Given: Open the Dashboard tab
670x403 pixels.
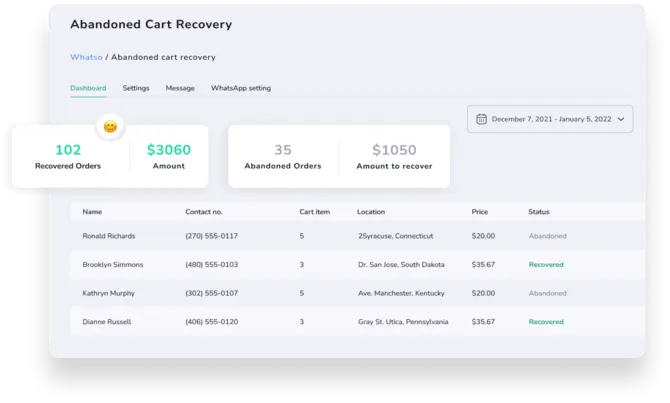Looking at the screenshot, I should (x=88, y=88).
